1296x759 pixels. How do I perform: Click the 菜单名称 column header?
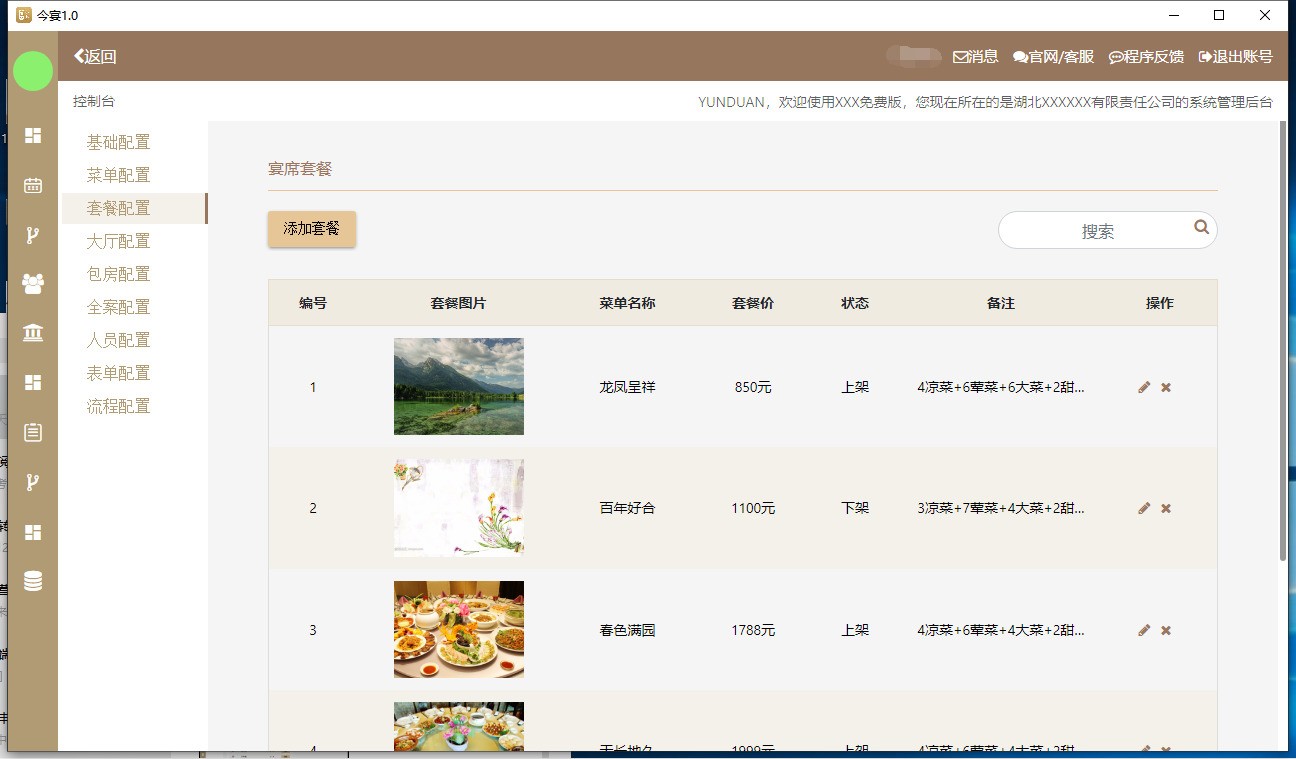[x=627, y=303]
